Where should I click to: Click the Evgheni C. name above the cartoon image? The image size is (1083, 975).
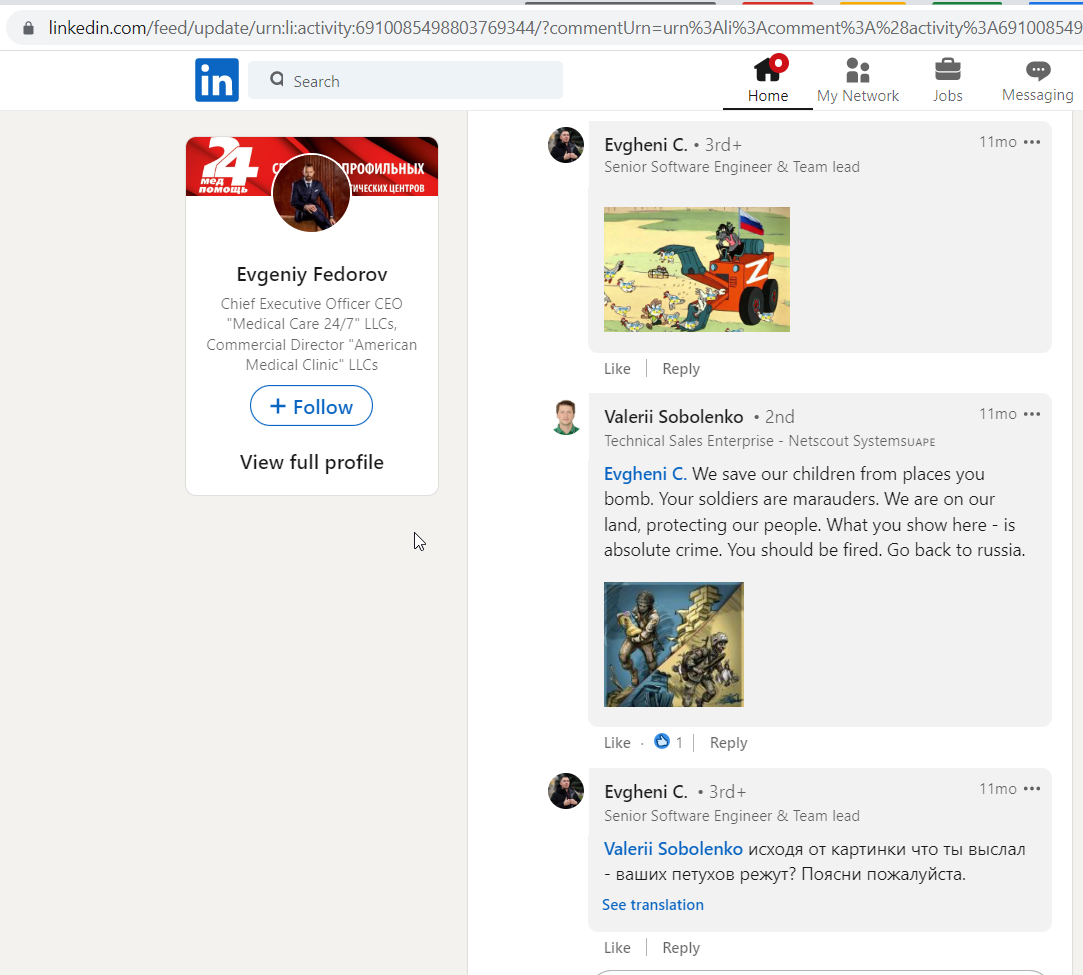[646, 144]
